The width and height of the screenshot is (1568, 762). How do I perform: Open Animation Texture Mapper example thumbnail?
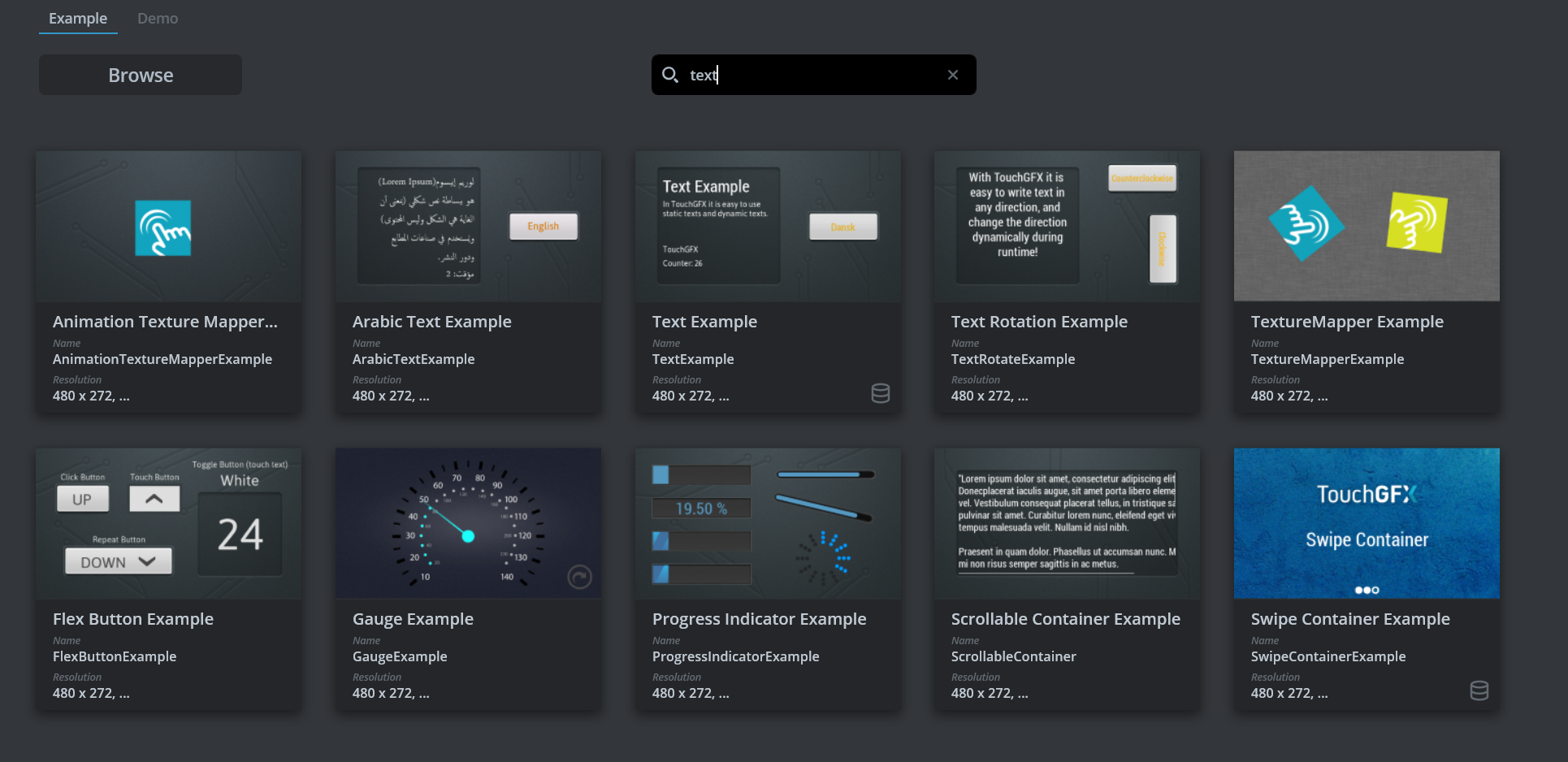[x=169, y=226]
